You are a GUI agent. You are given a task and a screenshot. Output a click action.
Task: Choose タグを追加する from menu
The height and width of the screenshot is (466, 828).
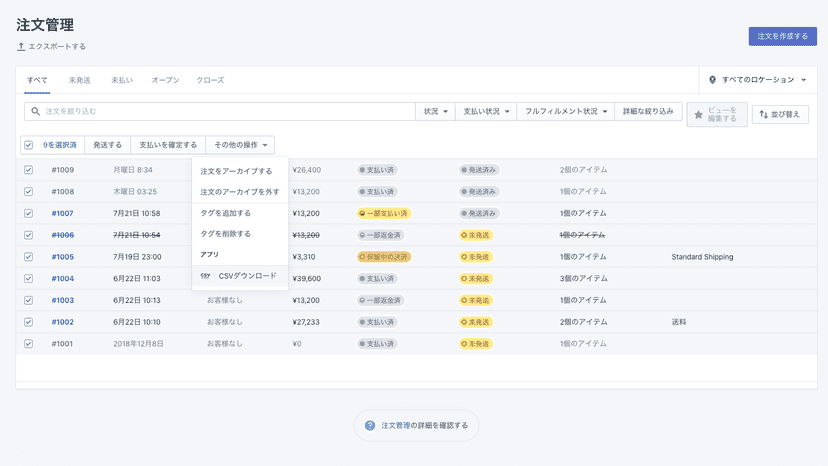(x=240, y=213)
